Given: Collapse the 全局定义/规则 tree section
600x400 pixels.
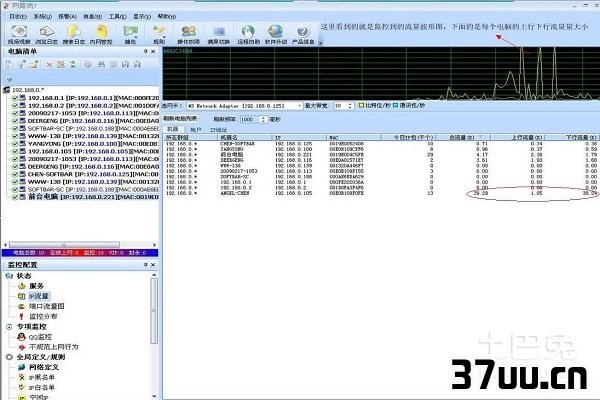Looking at the screenshot, I should (x=9, y=357).
